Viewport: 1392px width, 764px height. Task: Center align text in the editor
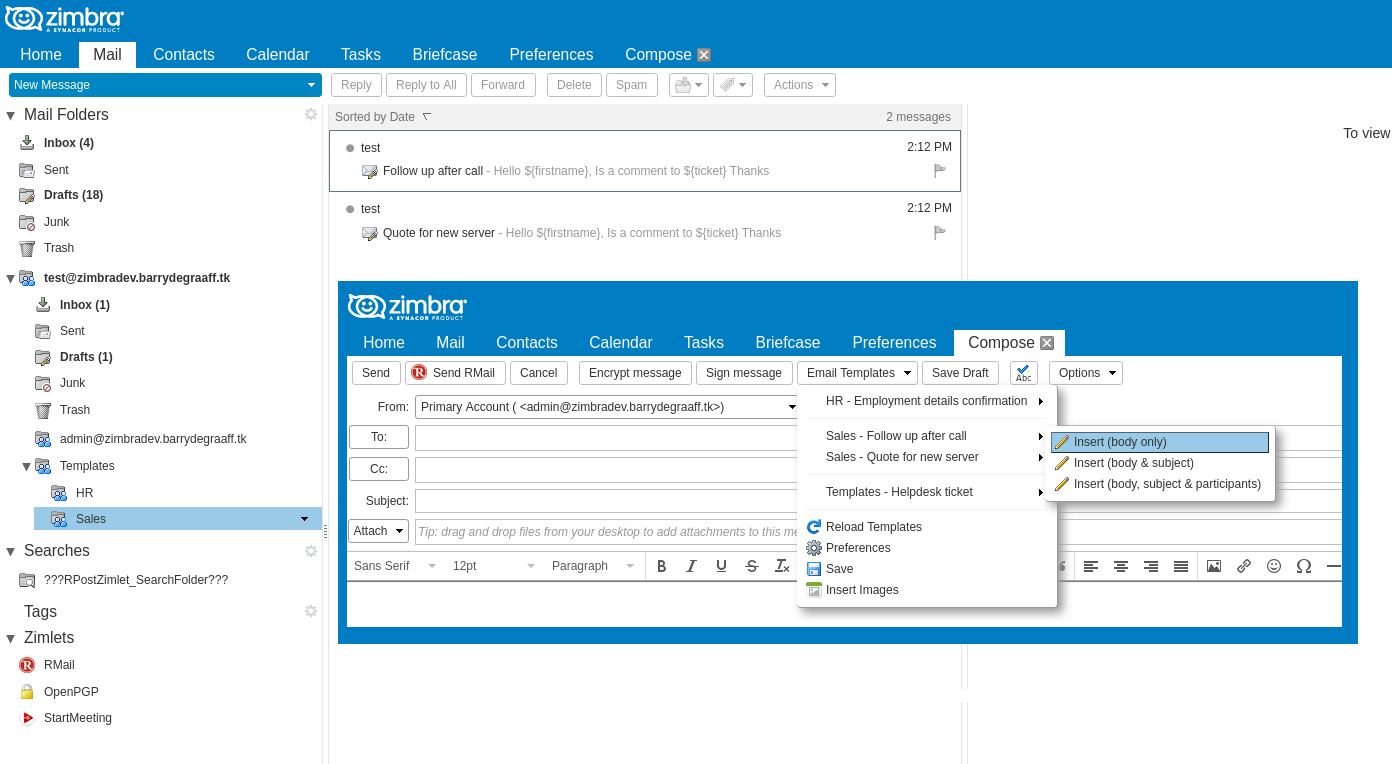(x=1121, y=566)
